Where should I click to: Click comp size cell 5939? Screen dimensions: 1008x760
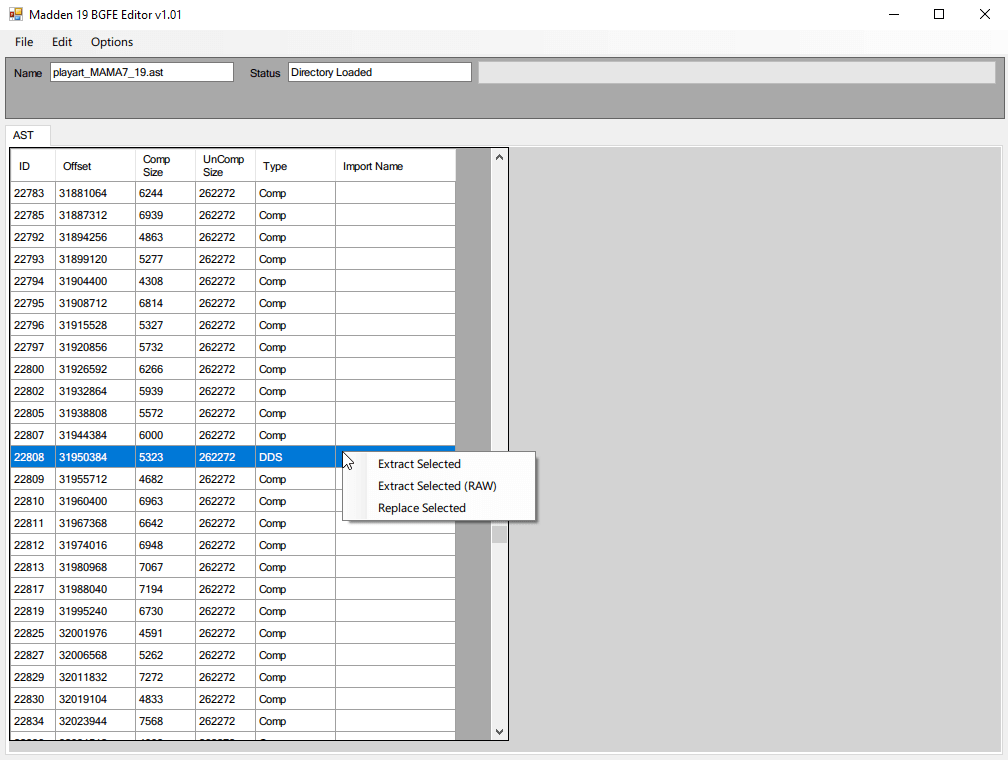tap(165, 391)
